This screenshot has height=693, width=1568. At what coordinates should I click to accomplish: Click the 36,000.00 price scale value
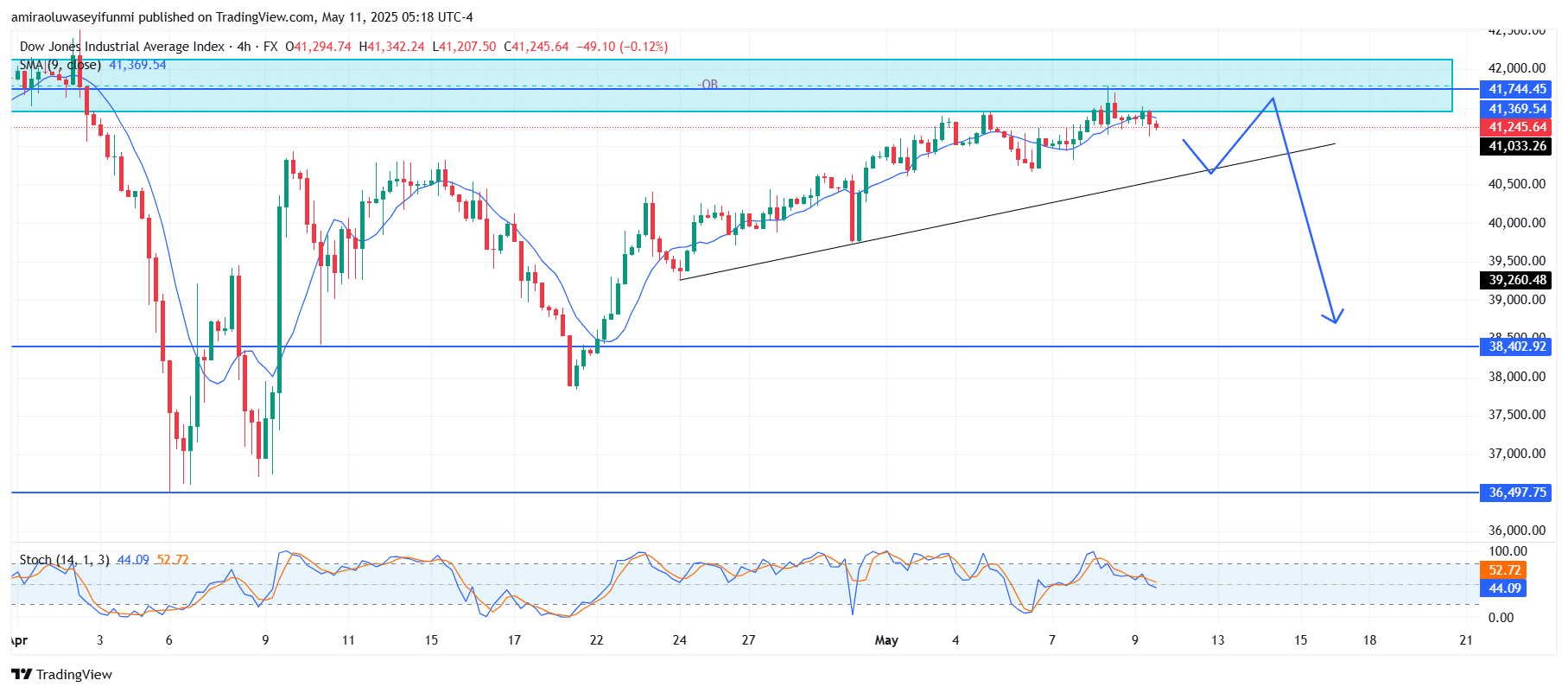[x=1516, y=531]
